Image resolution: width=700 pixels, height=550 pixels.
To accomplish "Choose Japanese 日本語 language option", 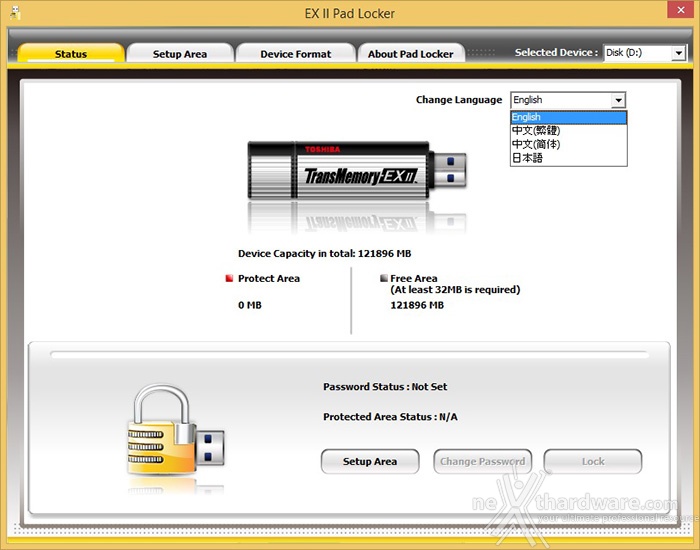I will 569,158.
